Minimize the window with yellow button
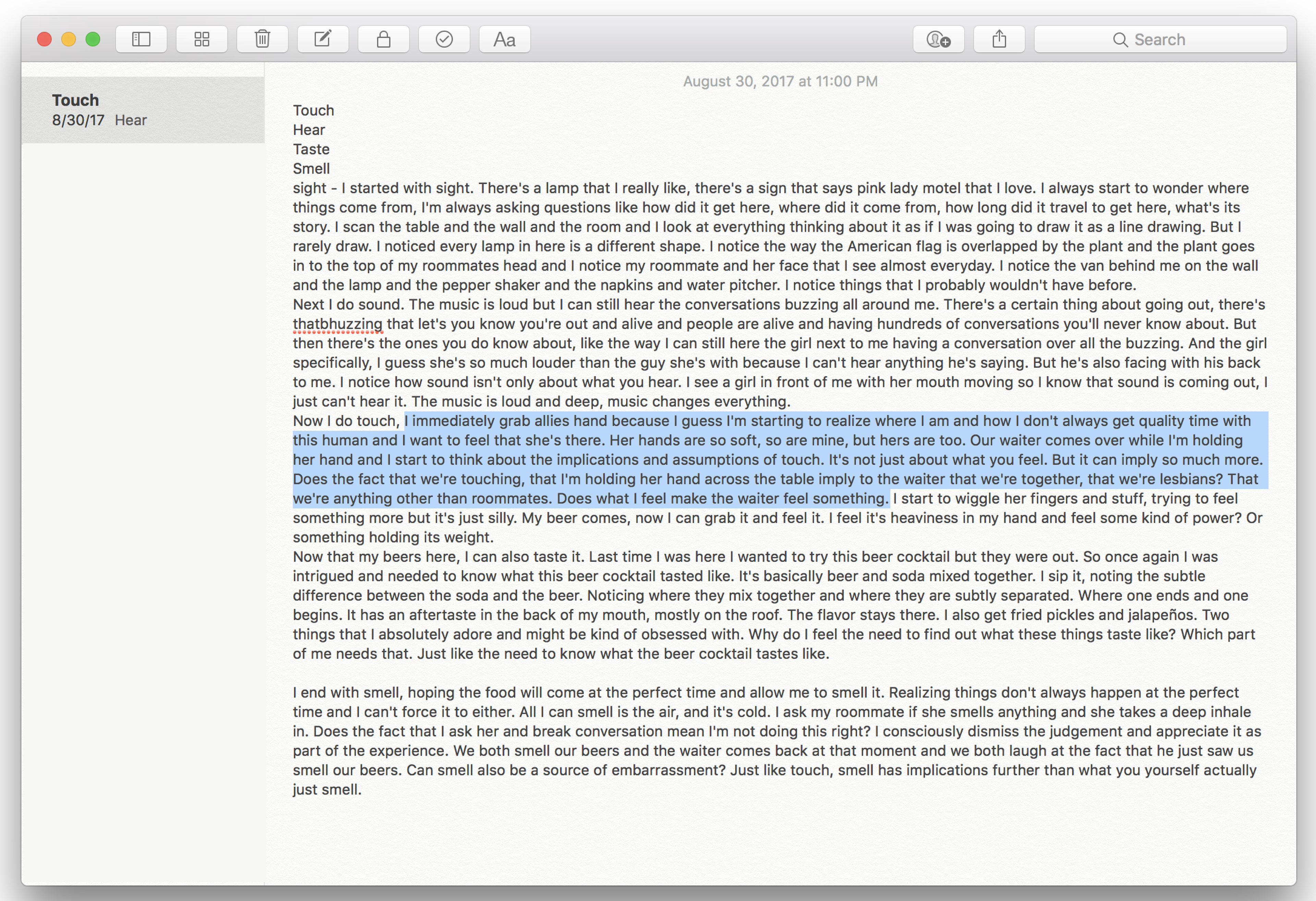 69,39
